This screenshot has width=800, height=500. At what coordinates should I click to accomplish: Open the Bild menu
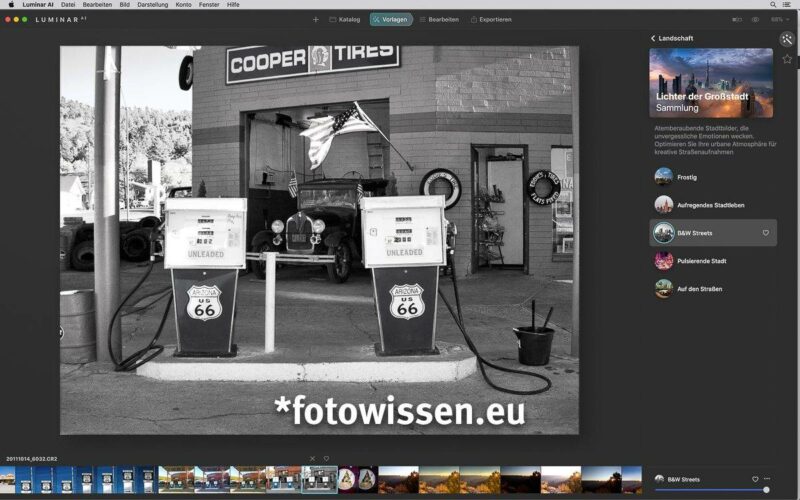click(124, 5)
